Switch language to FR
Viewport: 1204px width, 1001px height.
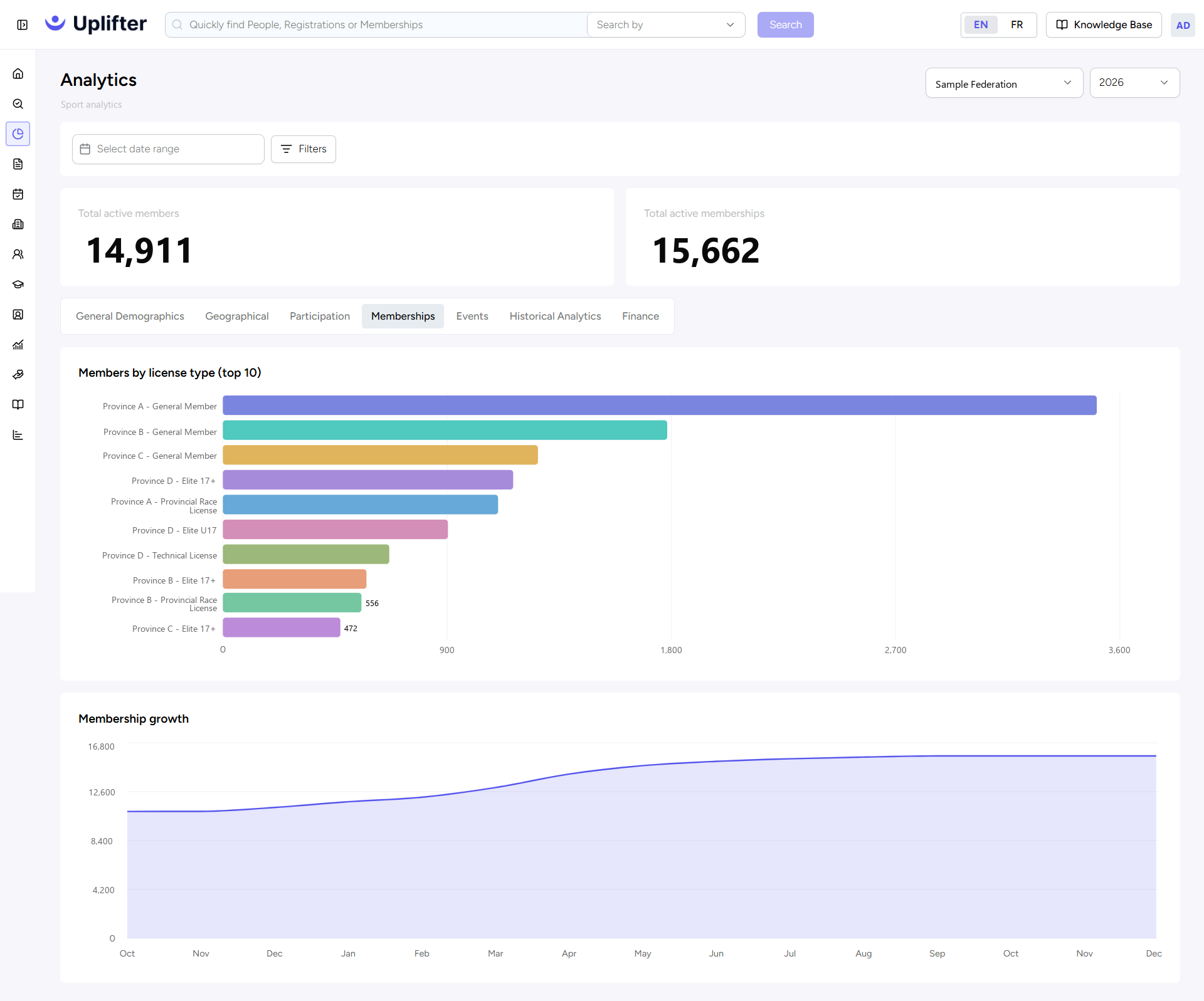click(x=1017, y=25)
